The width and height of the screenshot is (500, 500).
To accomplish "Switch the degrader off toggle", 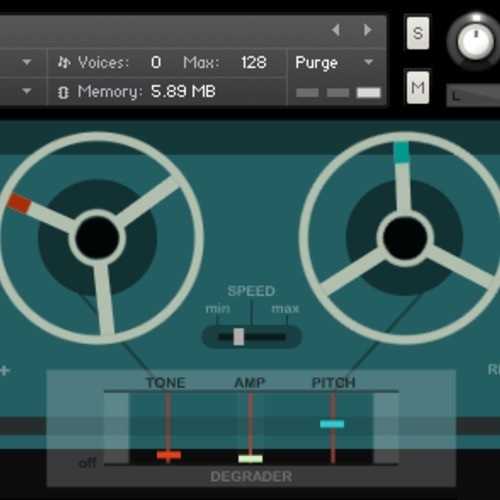I will 87,463.
